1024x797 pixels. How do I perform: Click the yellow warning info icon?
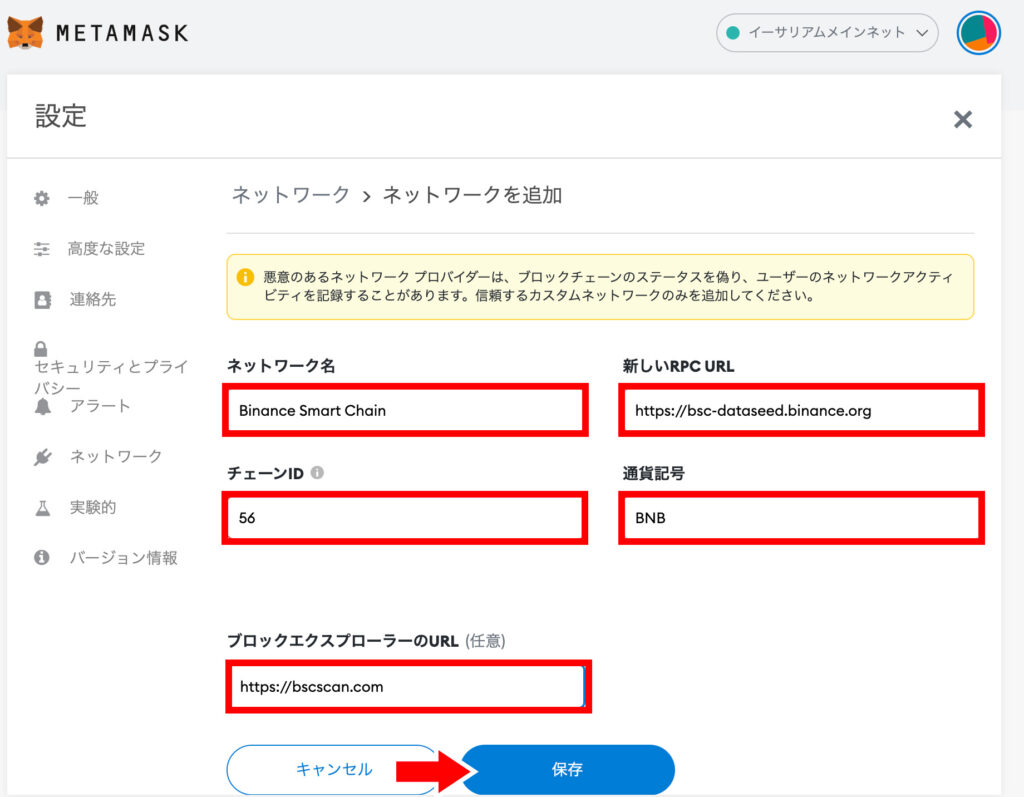coord(245,277)
